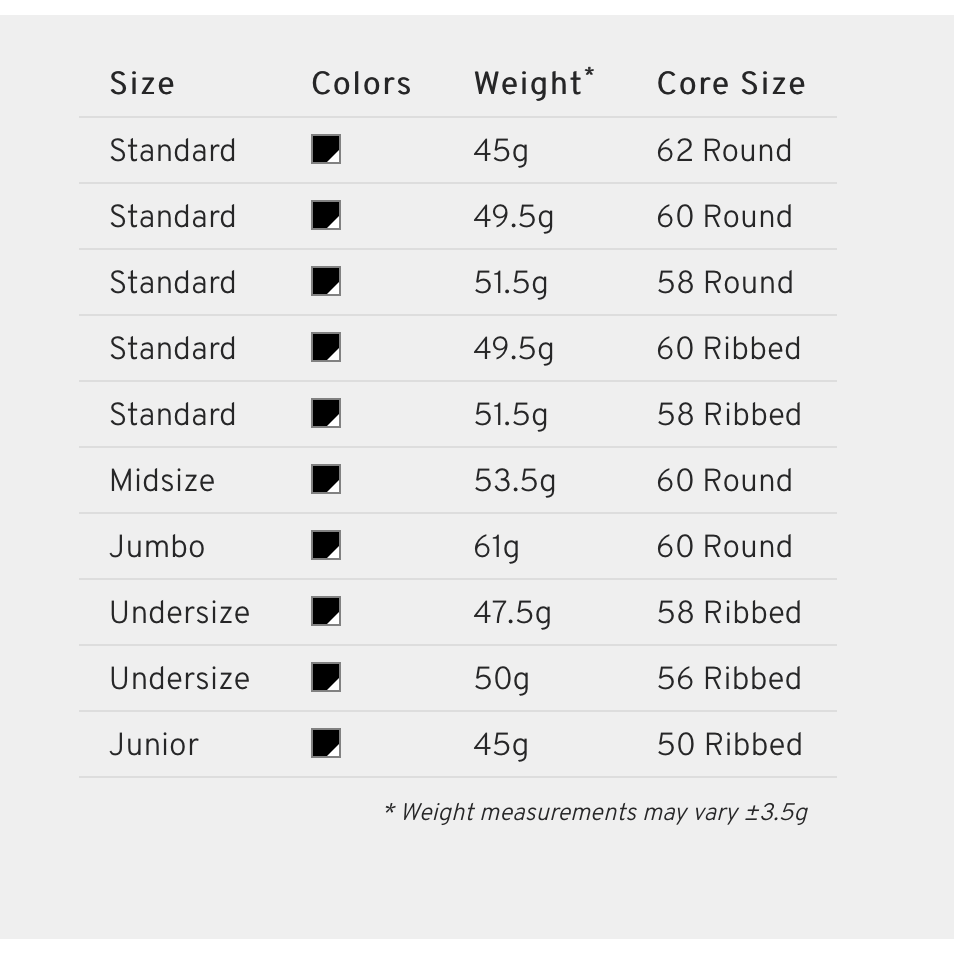The image size is (954, 954).
Task: Select the Junior row color swatch
Action: [x=326, y=744]
